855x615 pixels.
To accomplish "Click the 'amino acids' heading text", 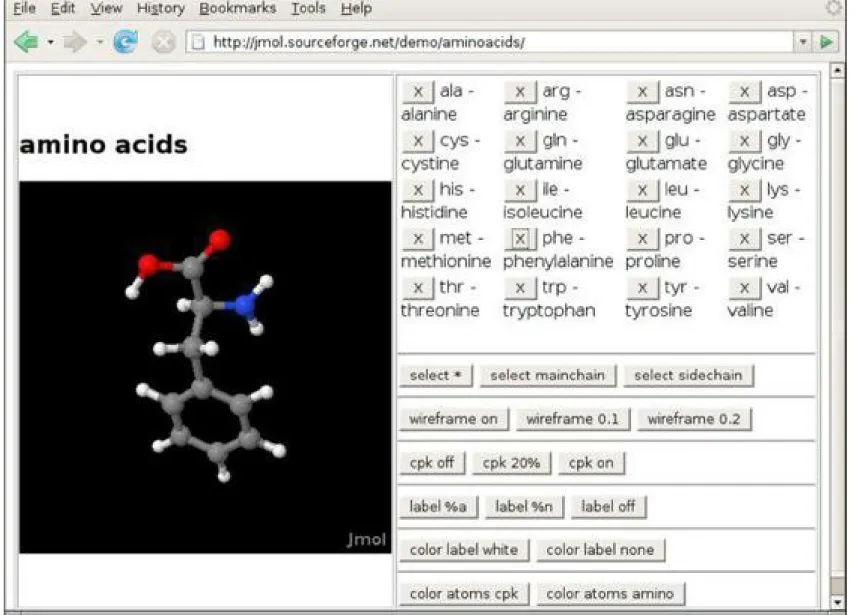I will point(103,145).
